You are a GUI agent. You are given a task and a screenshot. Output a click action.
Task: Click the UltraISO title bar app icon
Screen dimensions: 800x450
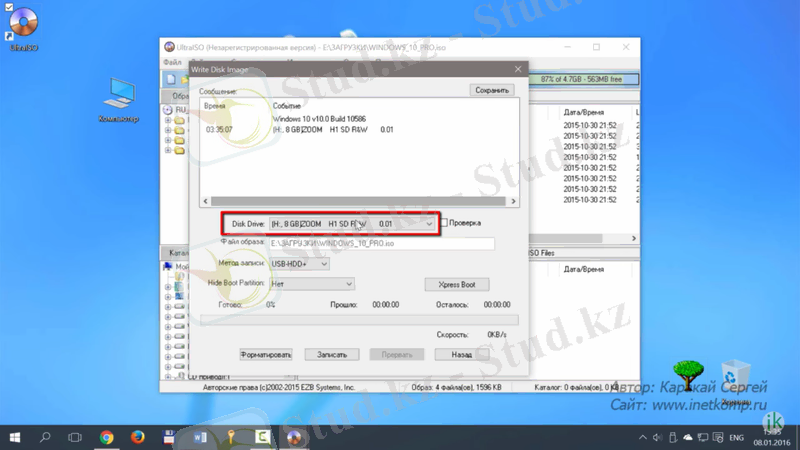tap(169, 47)
